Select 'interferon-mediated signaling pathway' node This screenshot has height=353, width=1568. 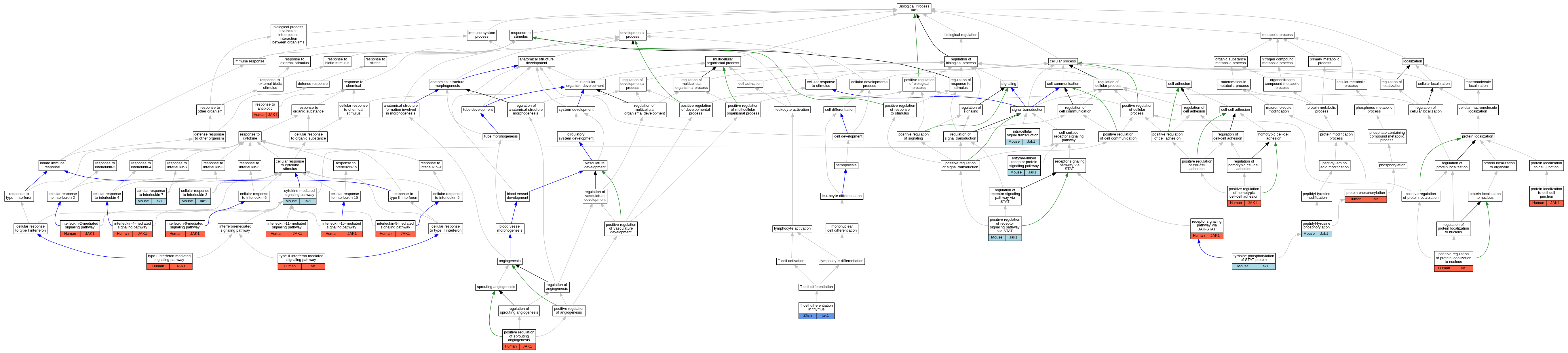point(235,229)
